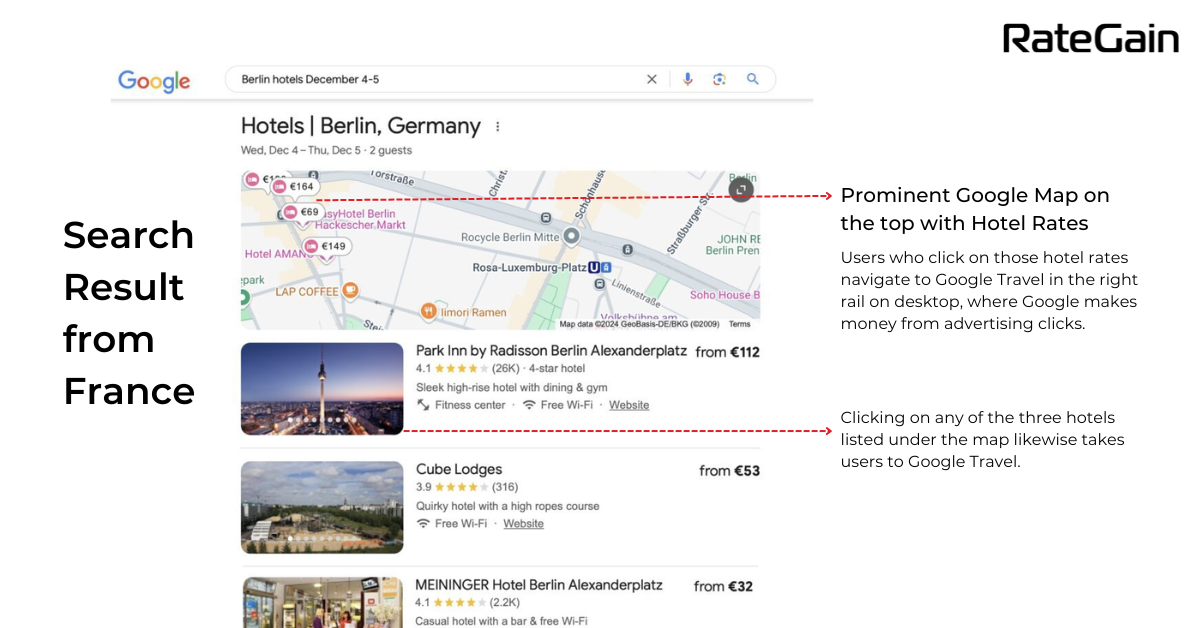Click the LAP COFFEE coffee cup map icon
1200x628 pixels.
coord(349,290)
